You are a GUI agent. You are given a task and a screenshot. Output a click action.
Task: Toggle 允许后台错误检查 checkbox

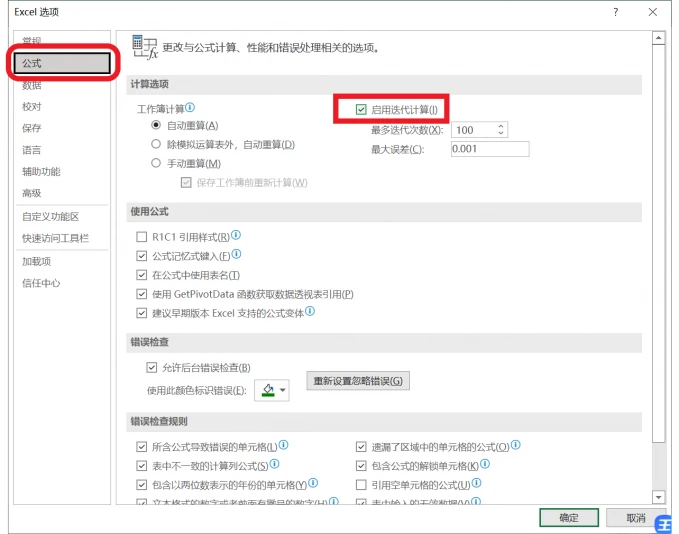(152, 368)
